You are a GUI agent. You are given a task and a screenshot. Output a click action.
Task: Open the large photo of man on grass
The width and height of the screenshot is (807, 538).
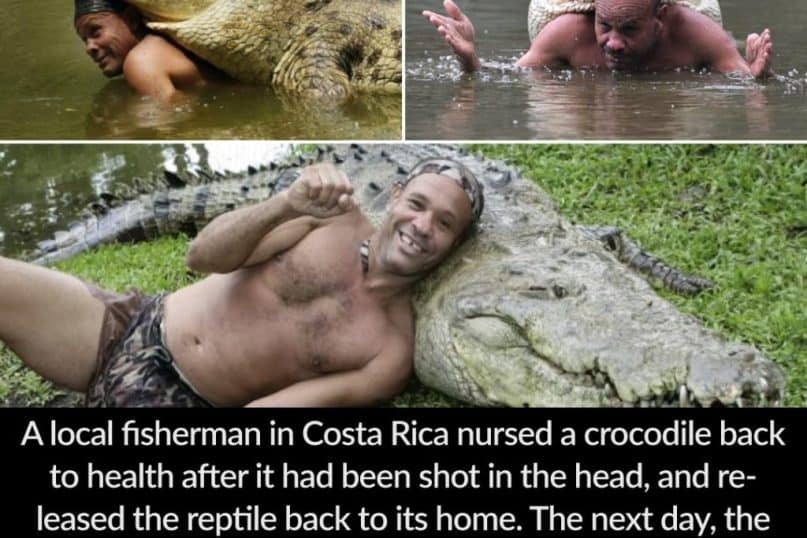tap(404, 275)
